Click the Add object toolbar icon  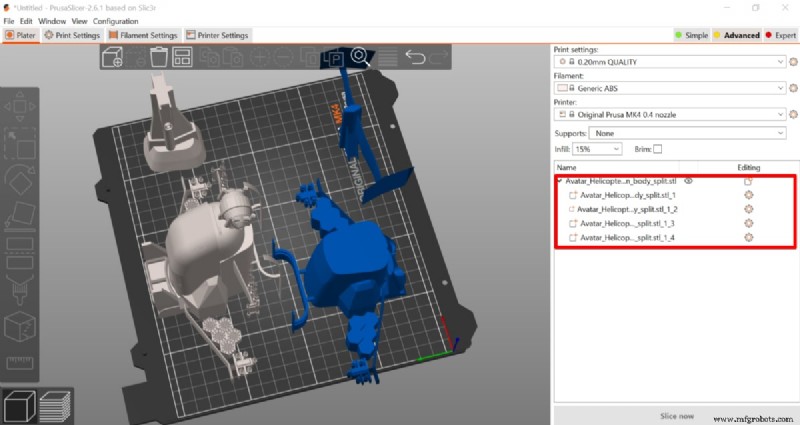pos(112,57)
